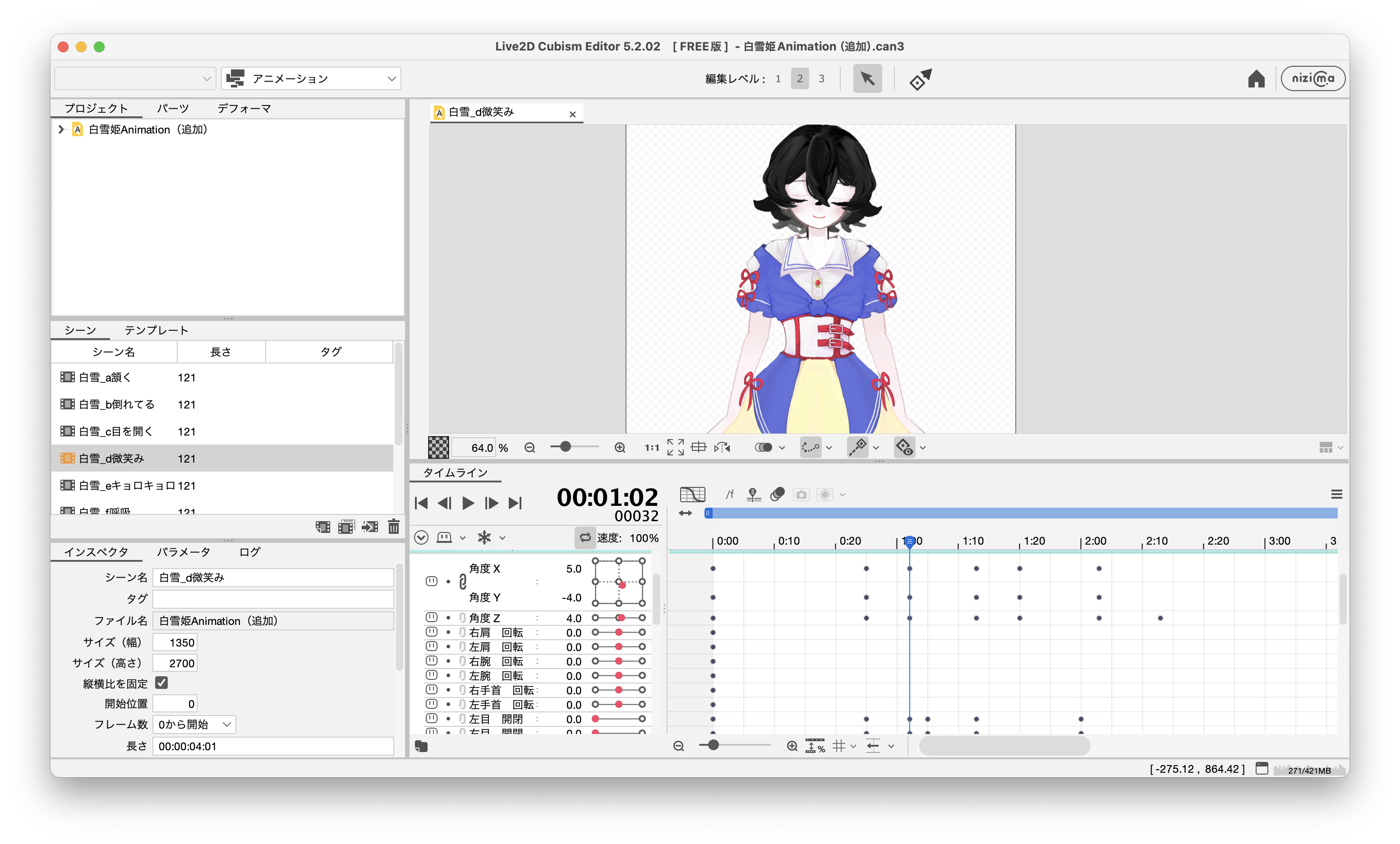Open the アニメーション workspace dropdown

point(311,78)
